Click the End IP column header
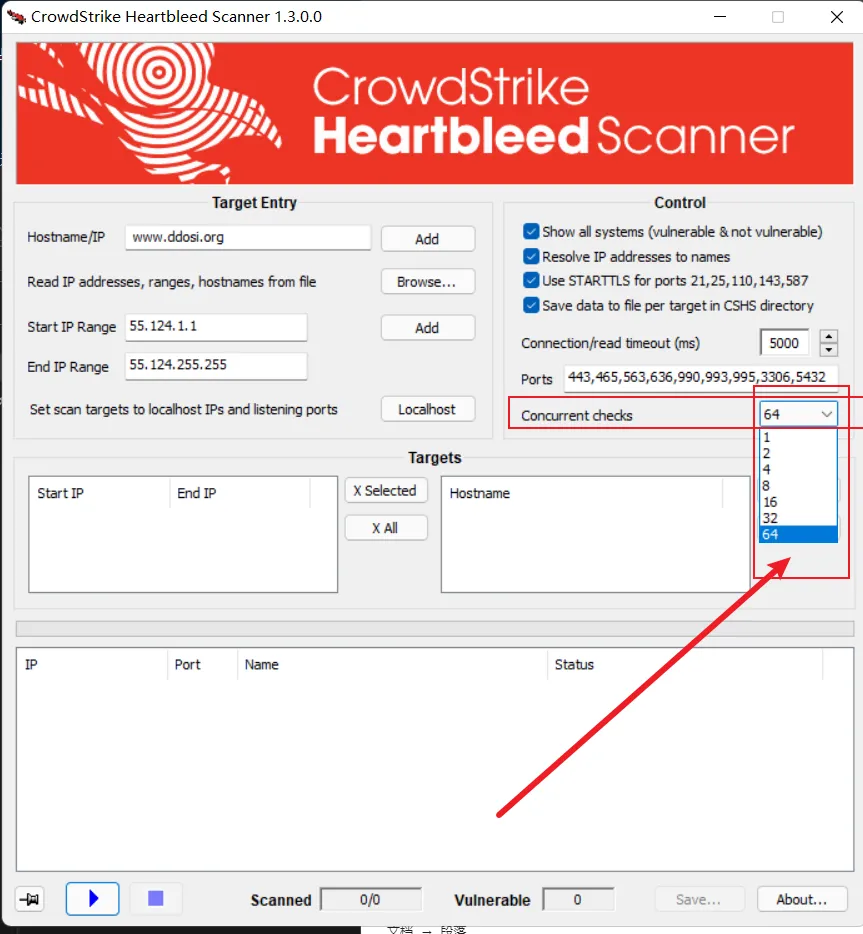This screenshot has width=863, height=934. (x=240, y=493)
